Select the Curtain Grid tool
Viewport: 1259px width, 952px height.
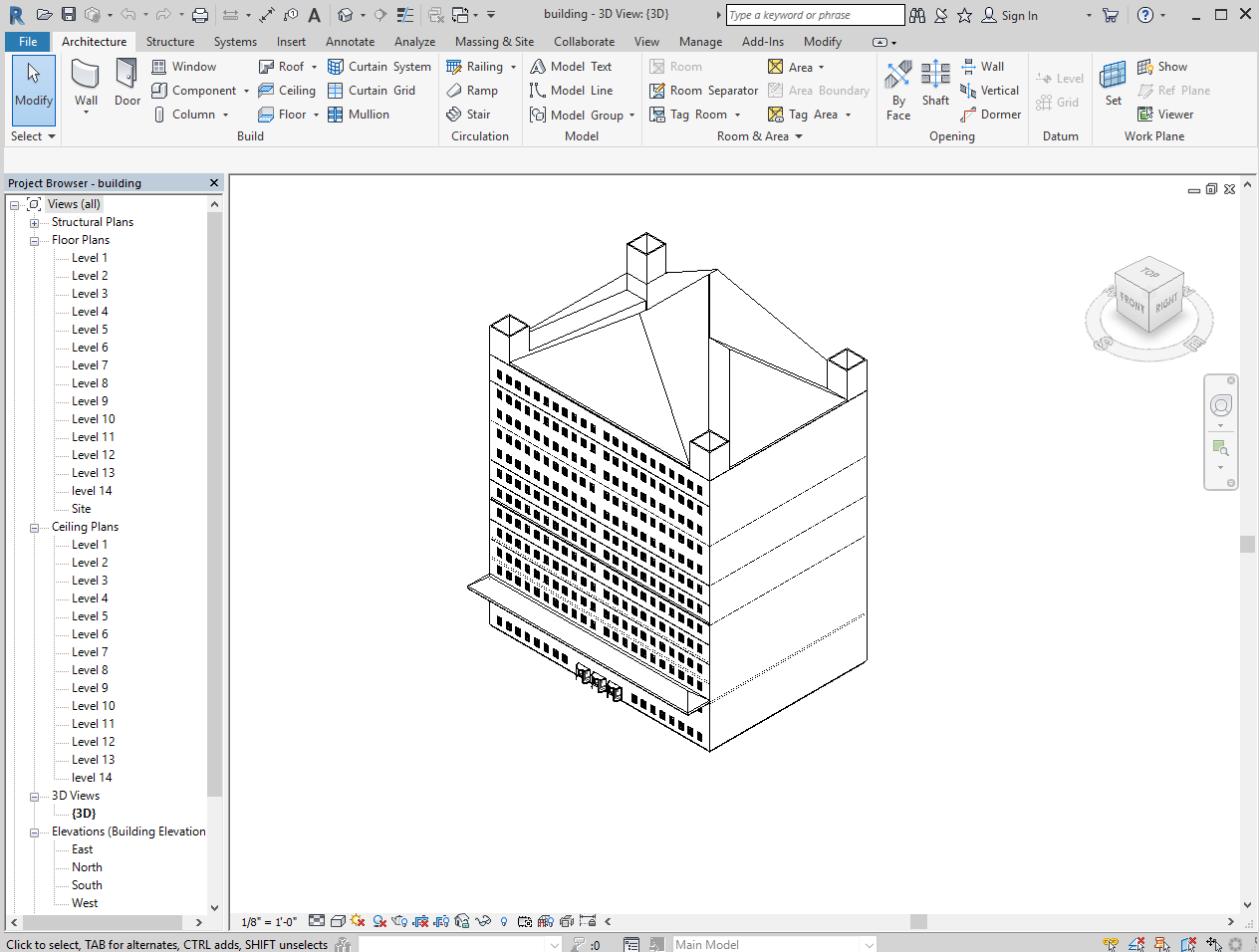tap(372, 91)
